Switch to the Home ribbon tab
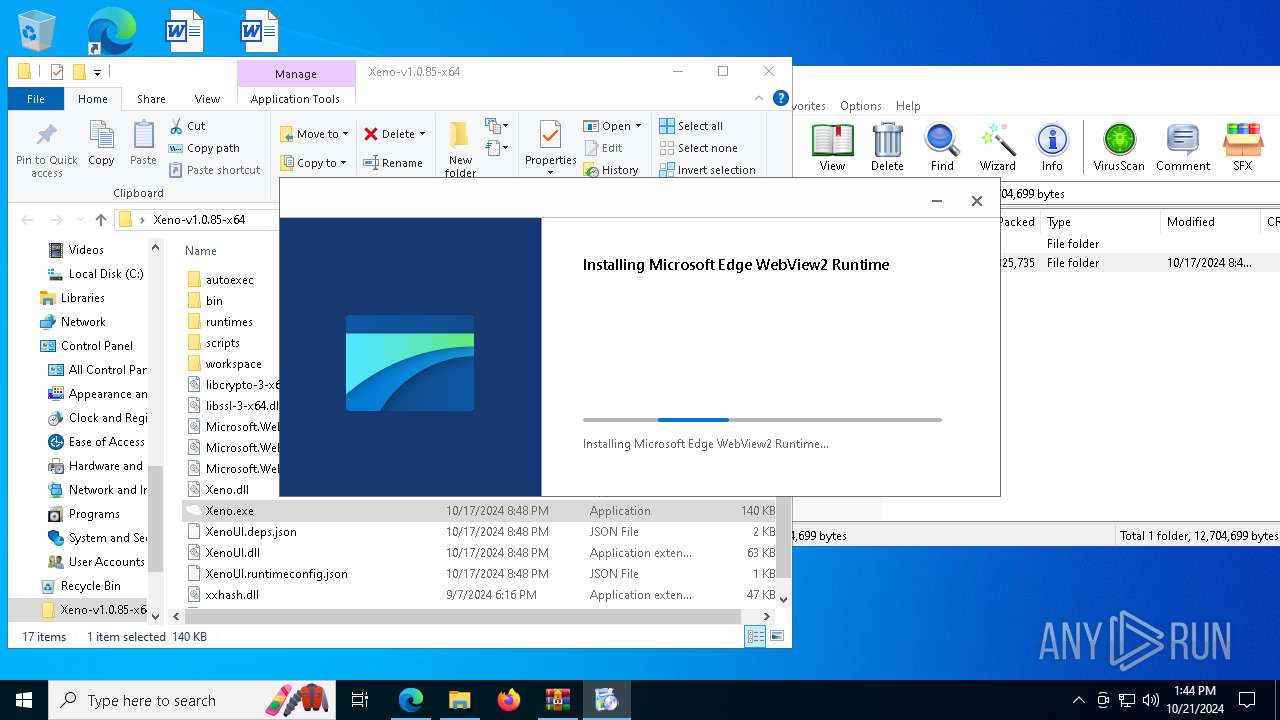1280x720 pixels. (x=93, y=99)
